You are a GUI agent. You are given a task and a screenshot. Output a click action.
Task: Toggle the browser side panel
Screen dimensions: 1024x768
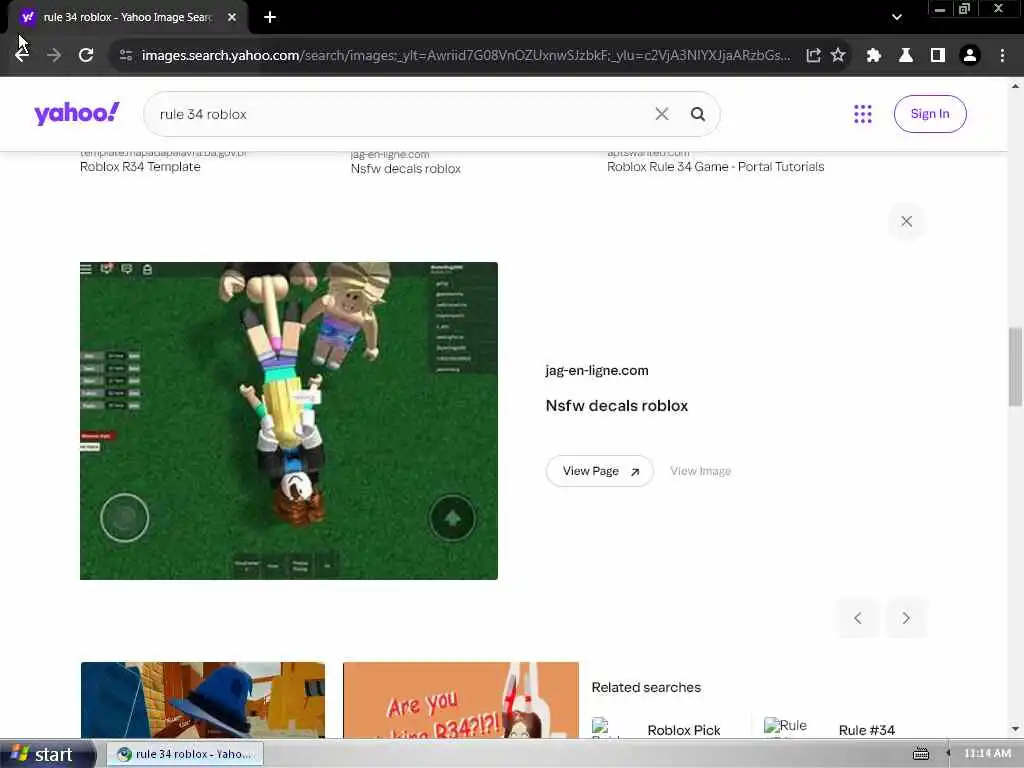(x=938, y=56)
